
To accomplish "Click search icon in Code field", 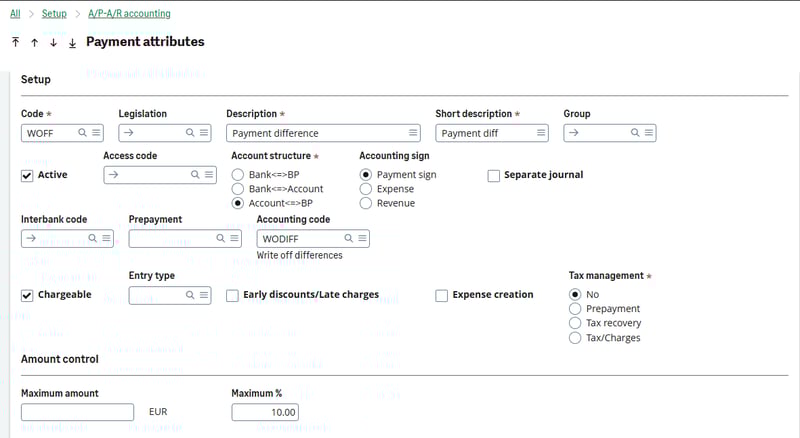I will click(x=80, y=133).
